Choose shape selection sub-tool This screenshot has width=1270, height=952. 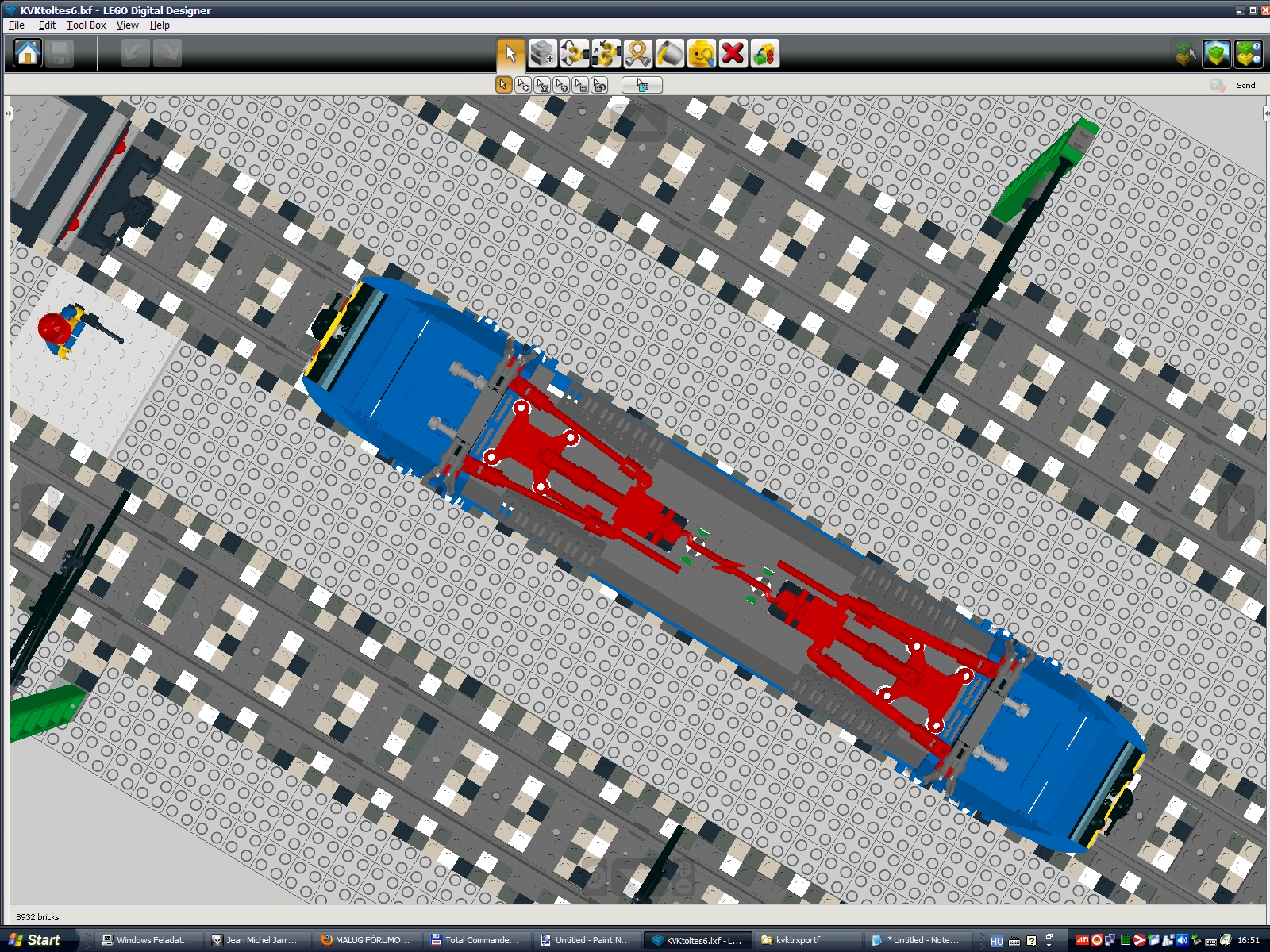580,85
